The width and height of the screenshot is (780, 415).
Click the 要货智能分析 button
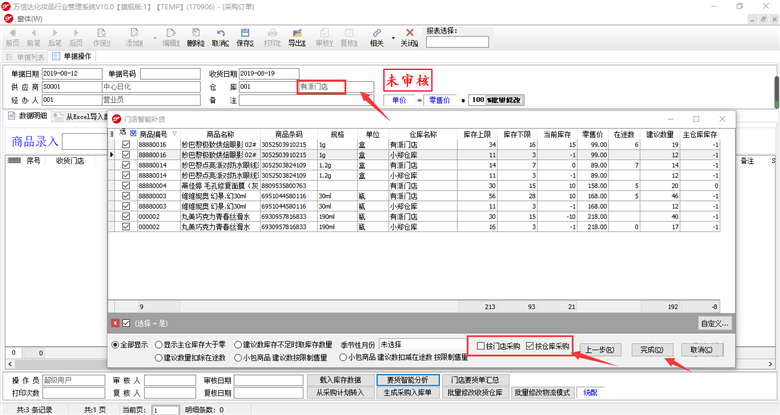[408, 380]
